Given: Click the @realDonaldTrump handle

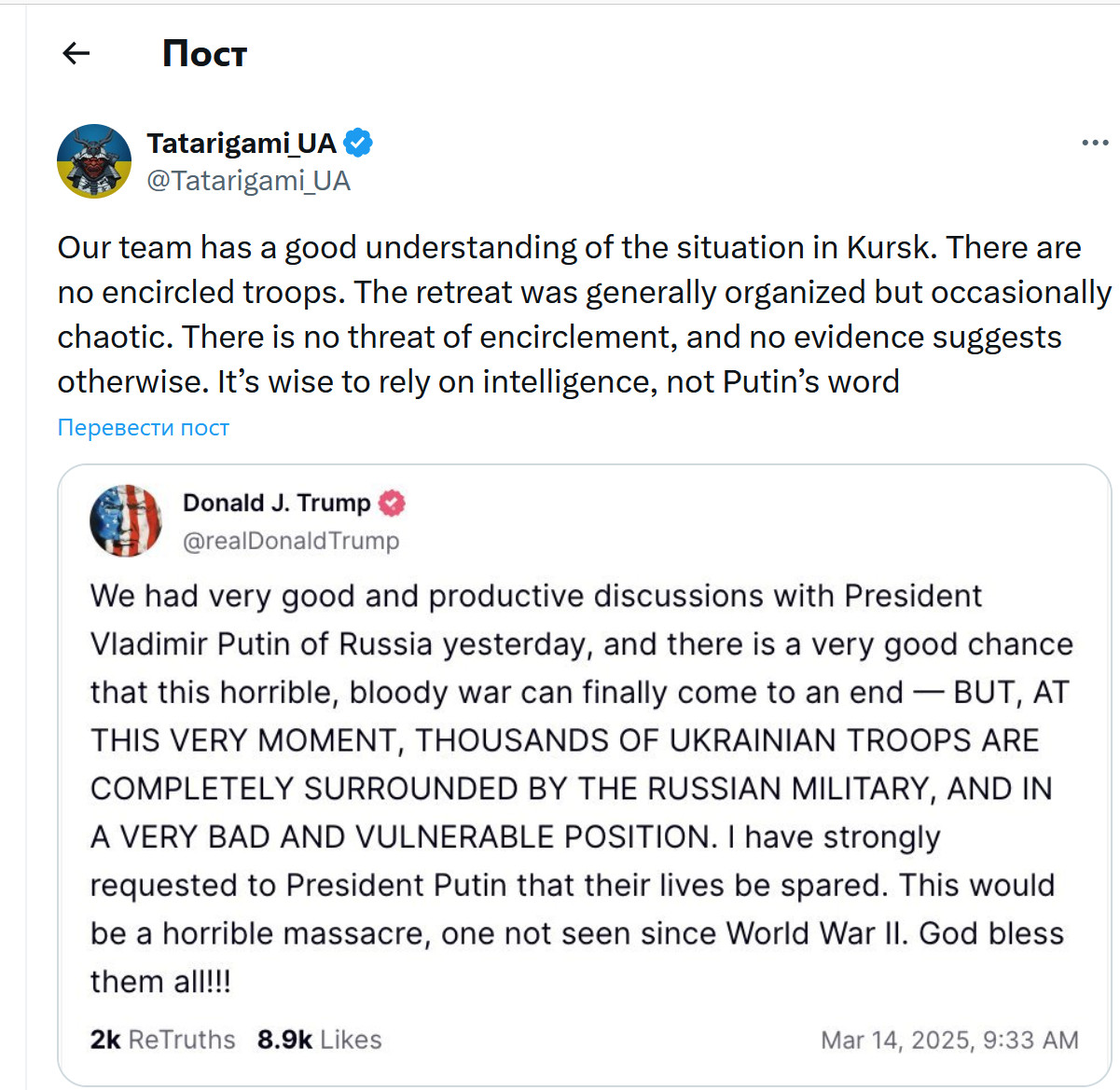Looking at the screenshot, I should coord(291,541).
